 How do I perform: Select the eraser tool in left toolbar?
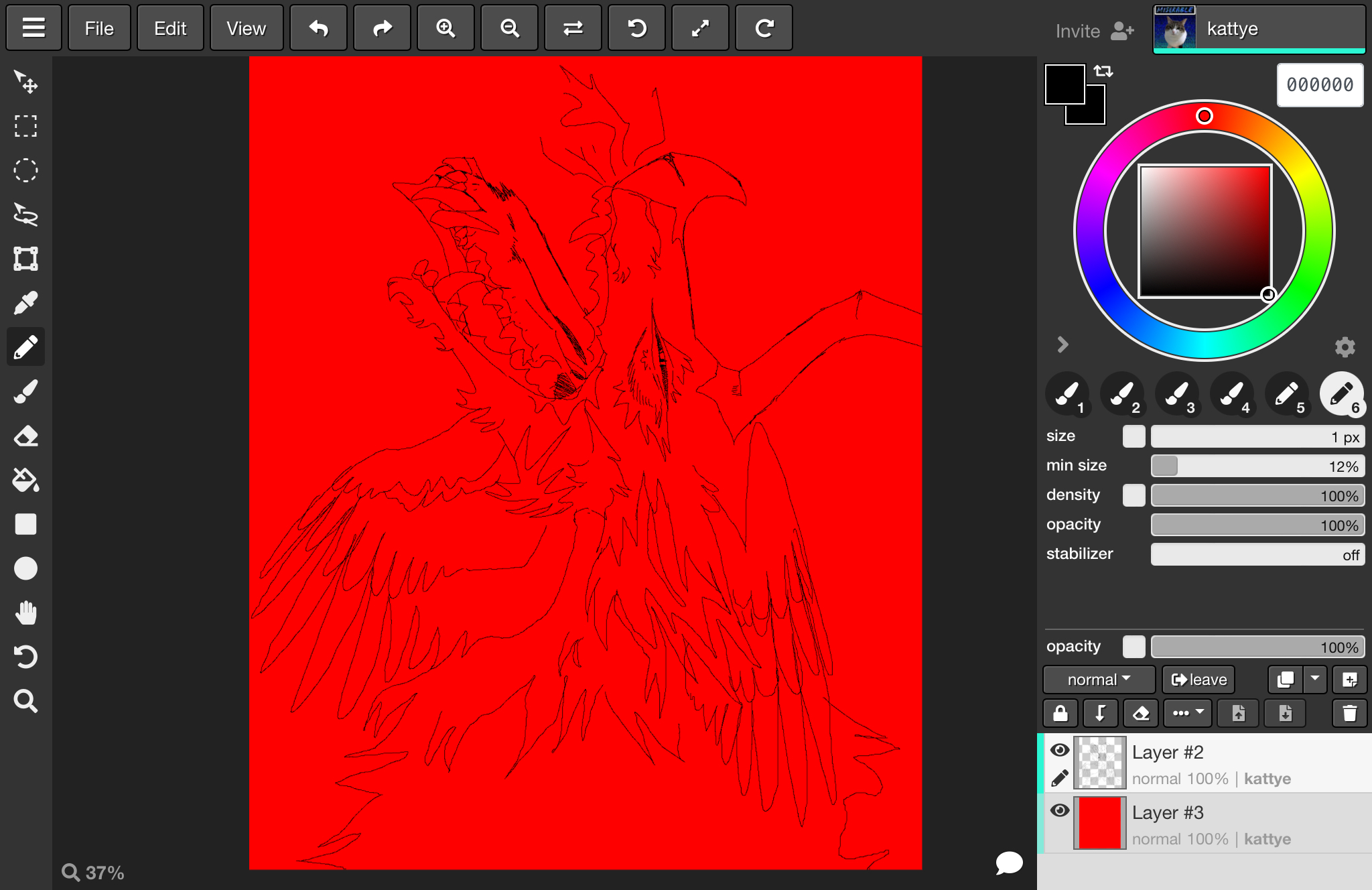coord(25,436)
